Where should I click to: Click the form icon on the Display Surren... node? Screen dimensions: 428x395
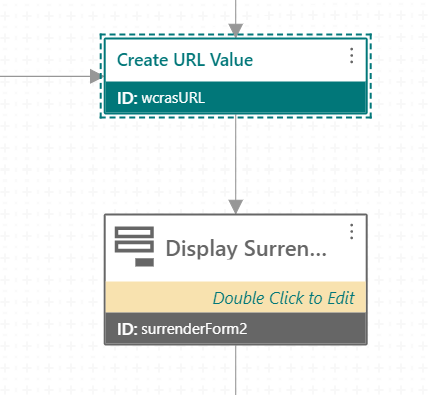pyautogui.click(x=134, y=247)
